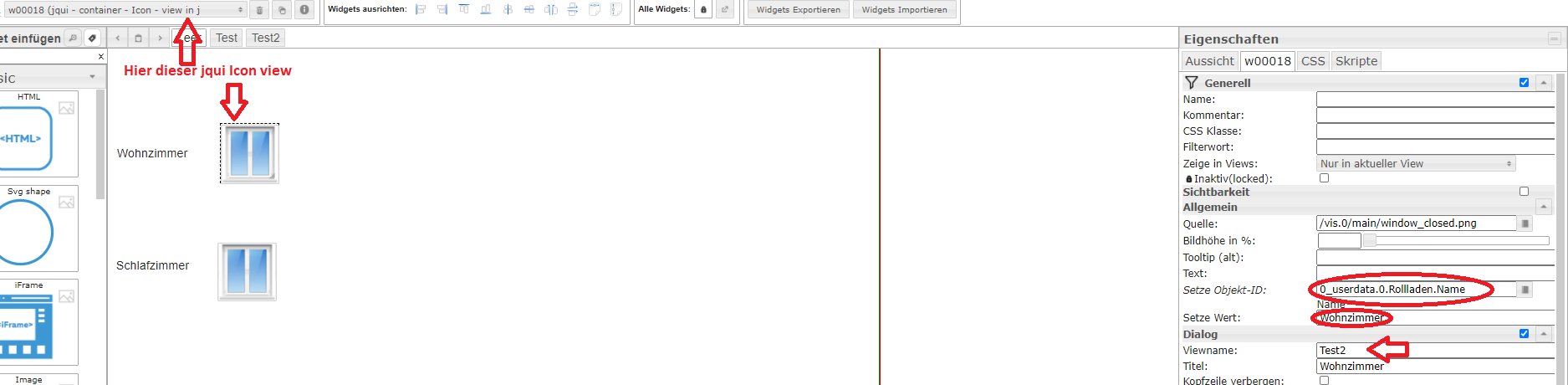Open the Skripte properties tab
This screenshot has height=385, width=1568.
tap(1356, 61)
